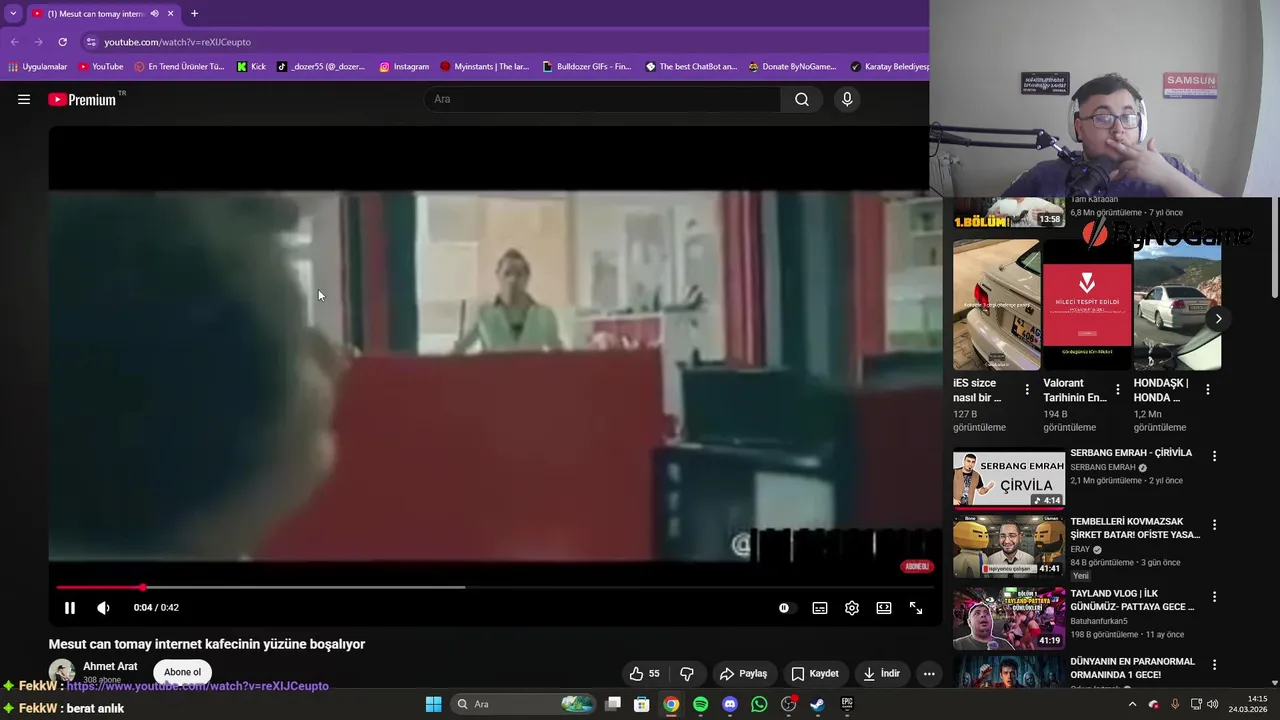Mute the tab using the speaker icon
The image size is (1280, 720).
[x=154, y=13]
